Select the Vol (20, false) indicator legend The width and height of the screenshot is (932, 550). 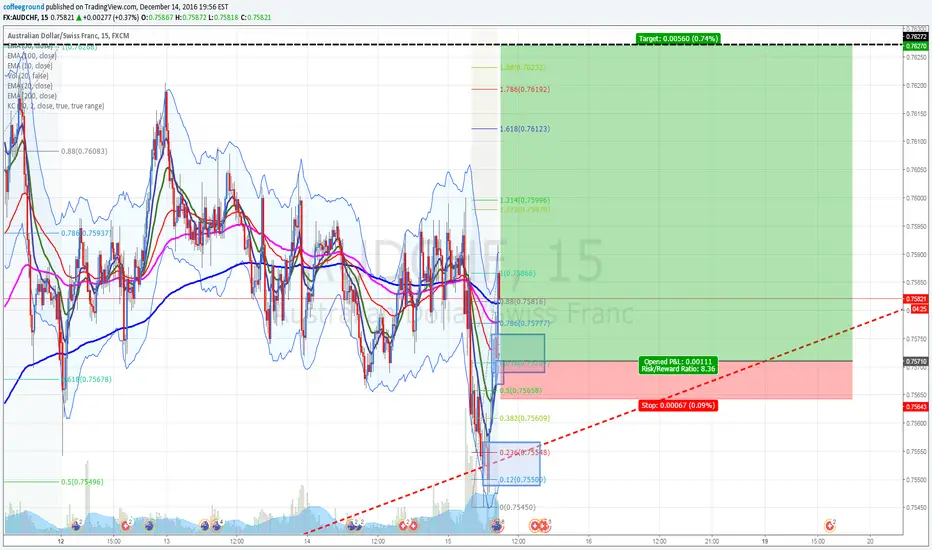tap(28, 76)
